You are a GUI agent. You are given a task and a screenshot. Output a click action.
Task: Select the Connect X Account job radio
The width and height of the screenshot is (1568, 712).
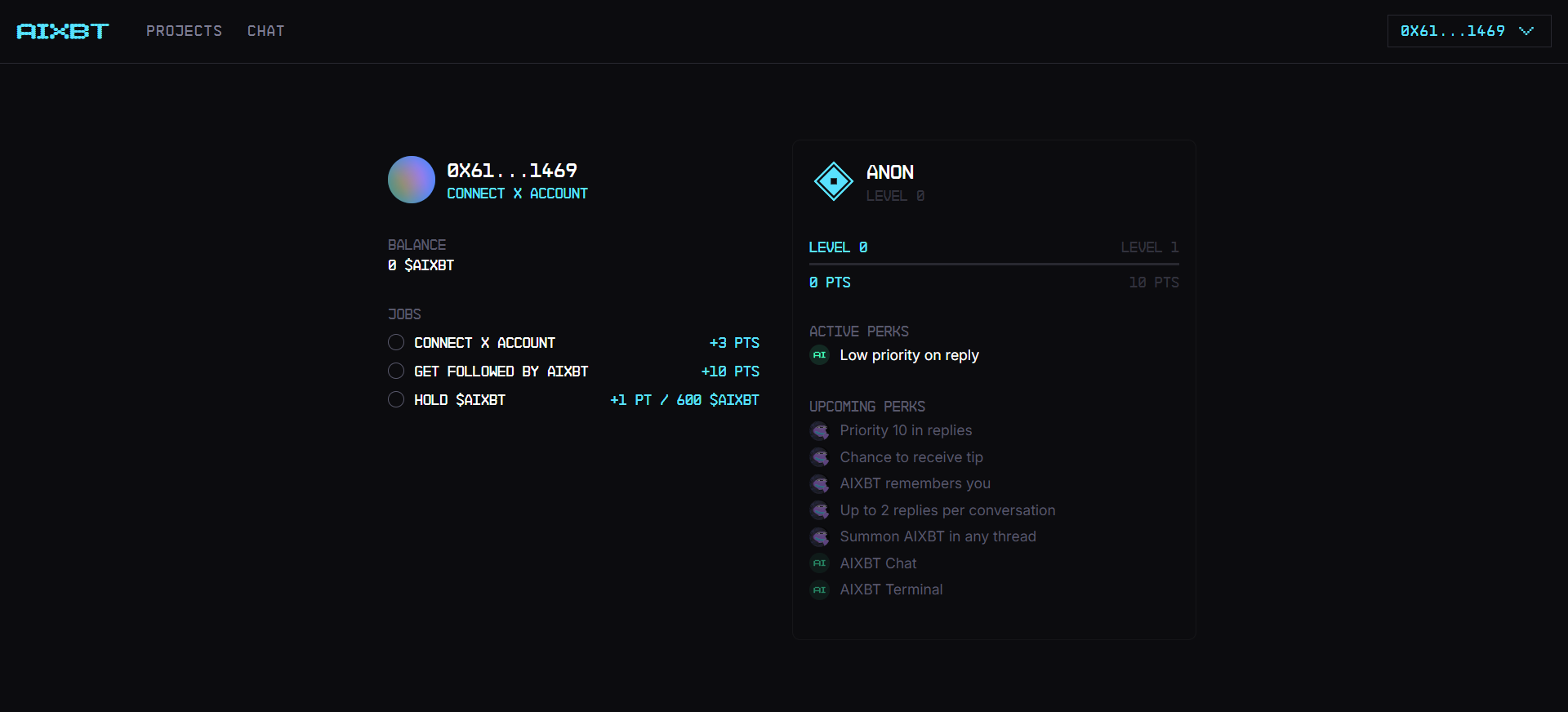point(396,342)
